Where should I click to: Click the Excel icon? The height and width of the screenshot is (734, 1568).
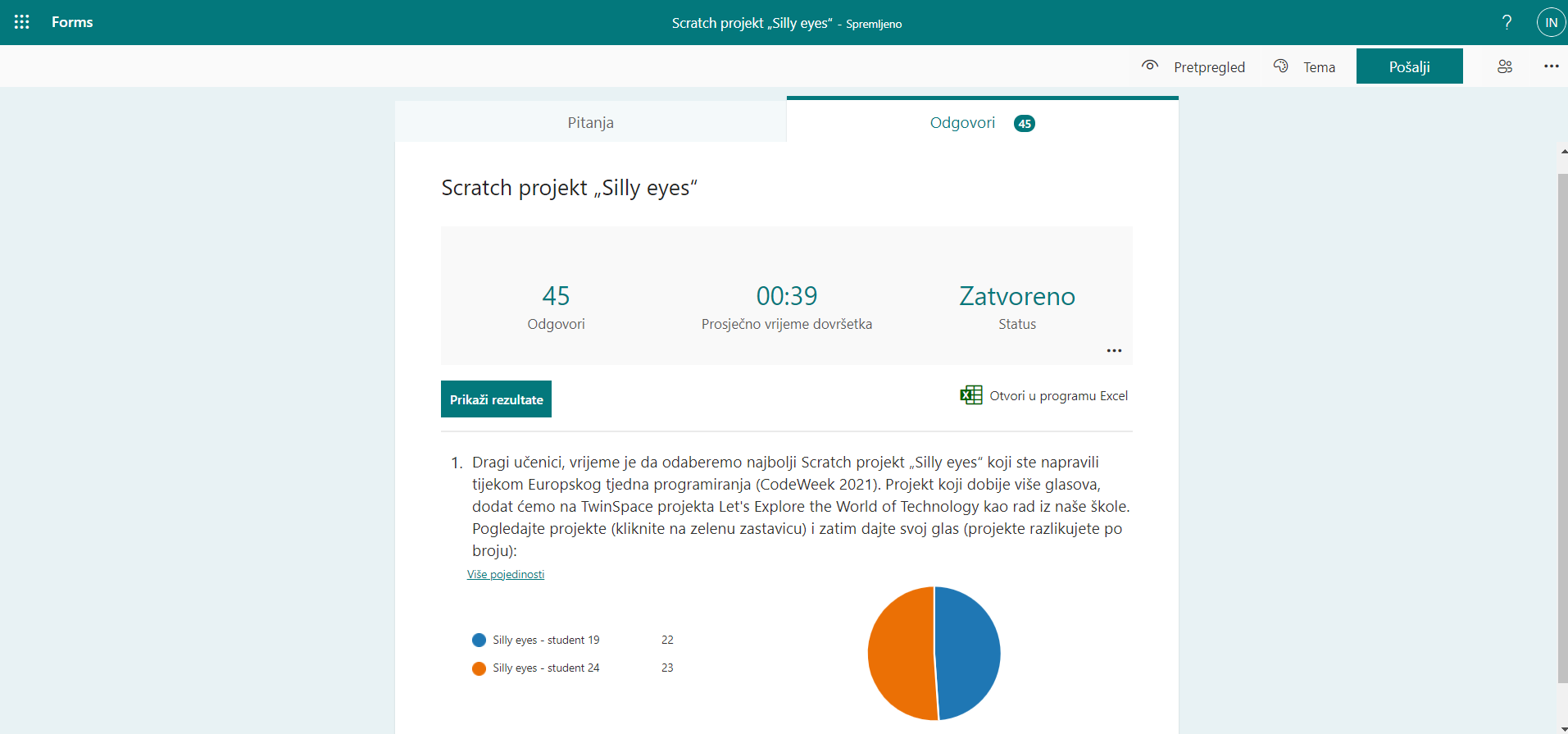[971, 395]
